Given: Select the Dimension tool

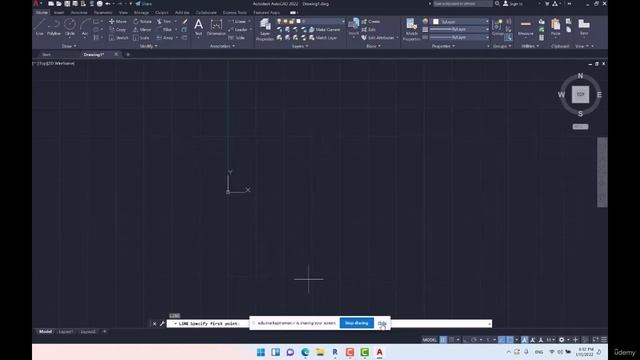Looking at the screenshot, I should pos(216,27).
